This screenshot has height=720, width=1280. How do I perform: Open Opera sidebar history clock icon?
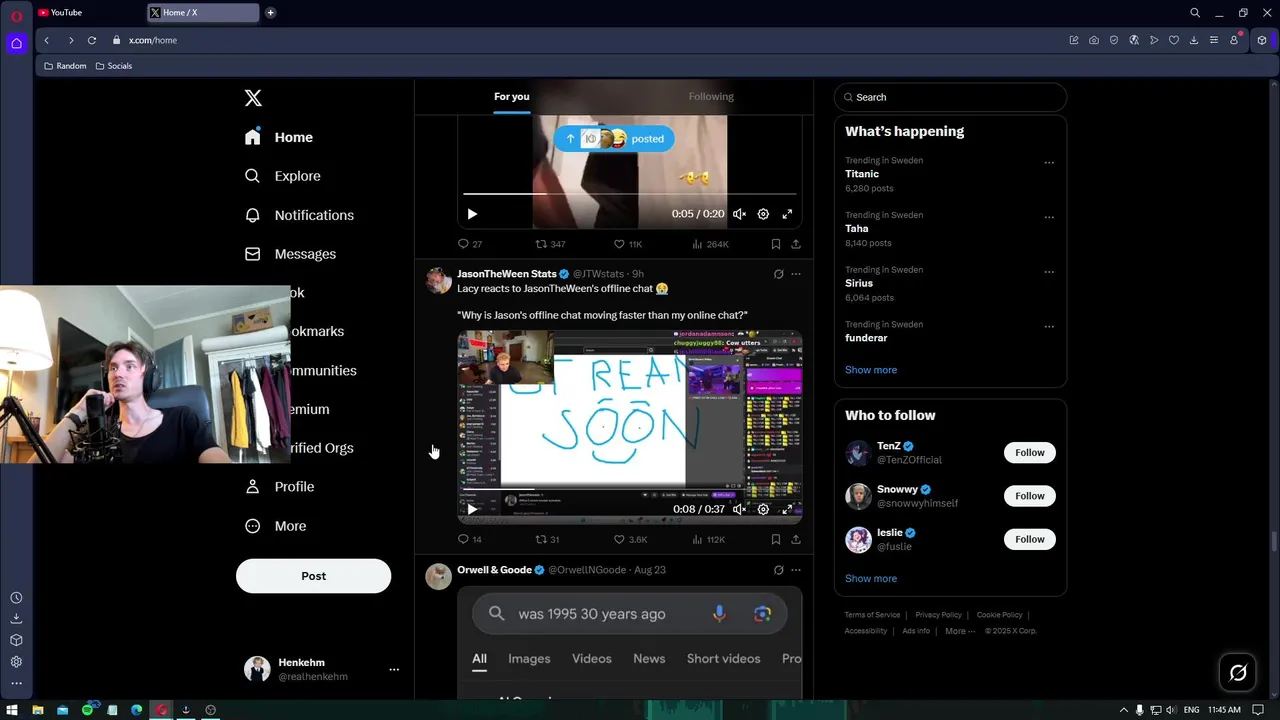pyautogui.click(x=16, y=598)
